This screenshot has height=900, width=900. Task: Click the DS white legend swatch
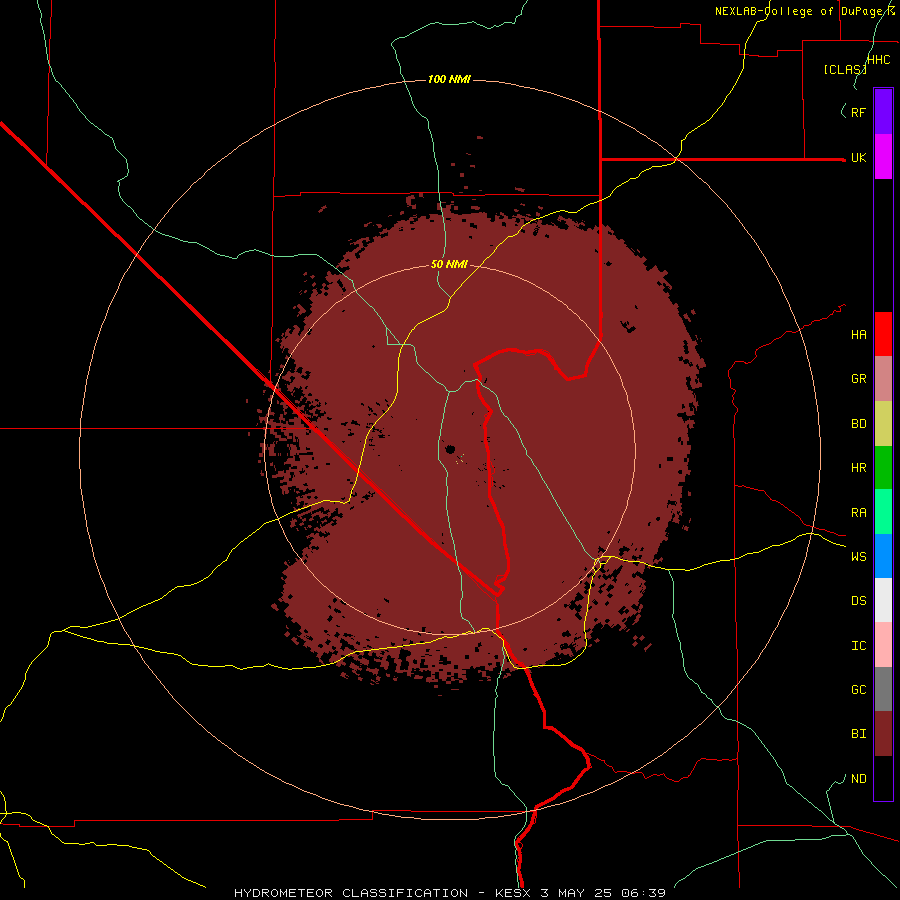tap(883, 600)
